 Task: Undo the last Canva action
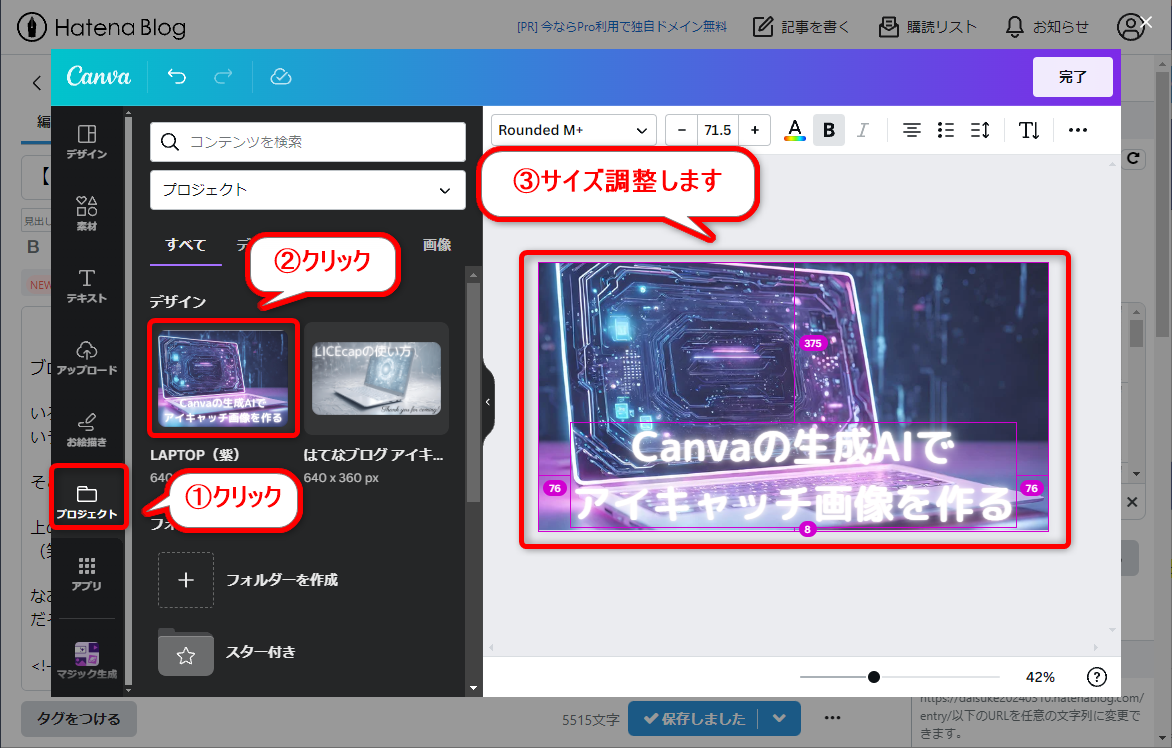tap(176, 76)
